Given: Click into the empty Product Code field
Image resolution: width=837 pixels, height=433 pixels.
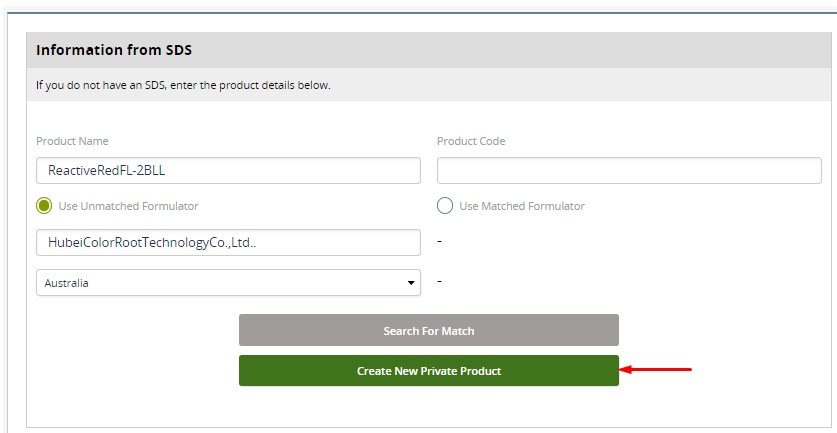Looking at the screenshot, I should pos(628,170).
